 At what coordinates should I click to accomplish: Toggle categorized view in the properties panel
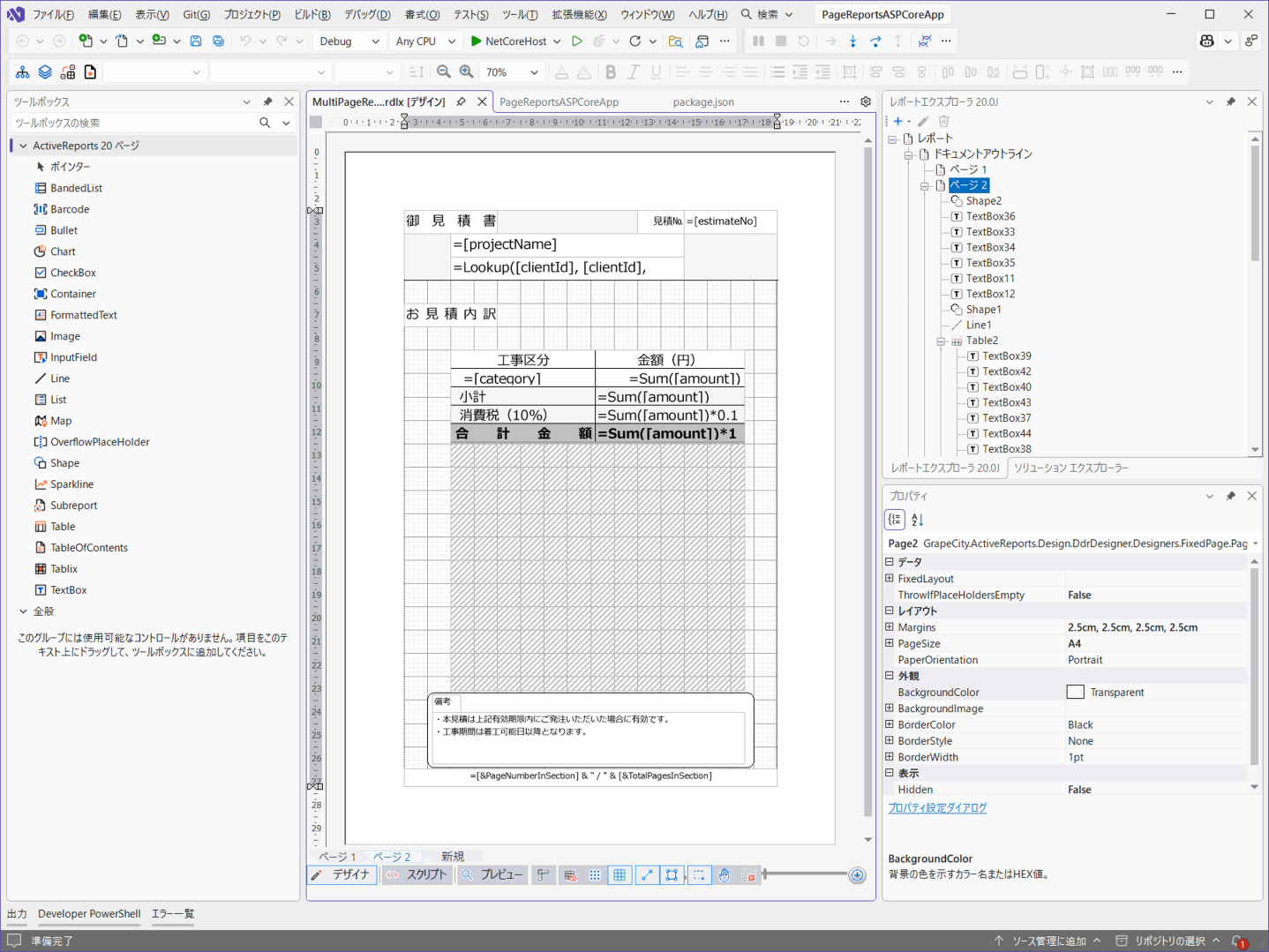click(x=895, y=520)
